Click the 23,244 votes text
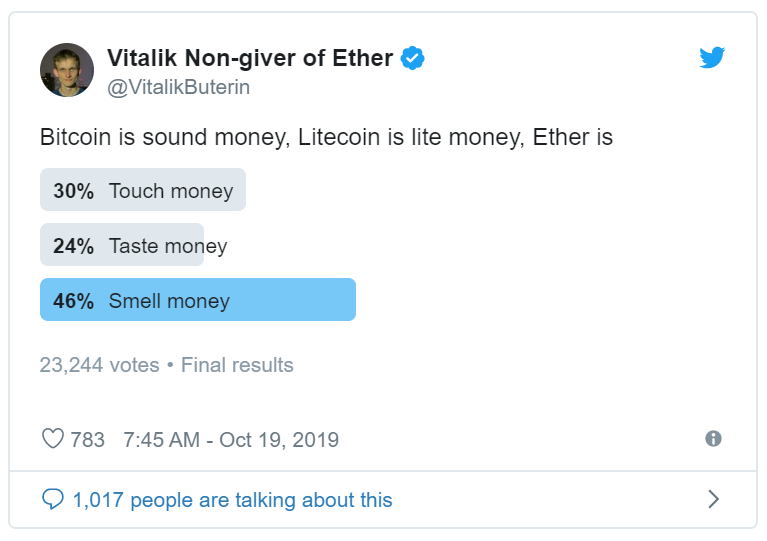The image size is (767, 541). [x=99, y=365]
